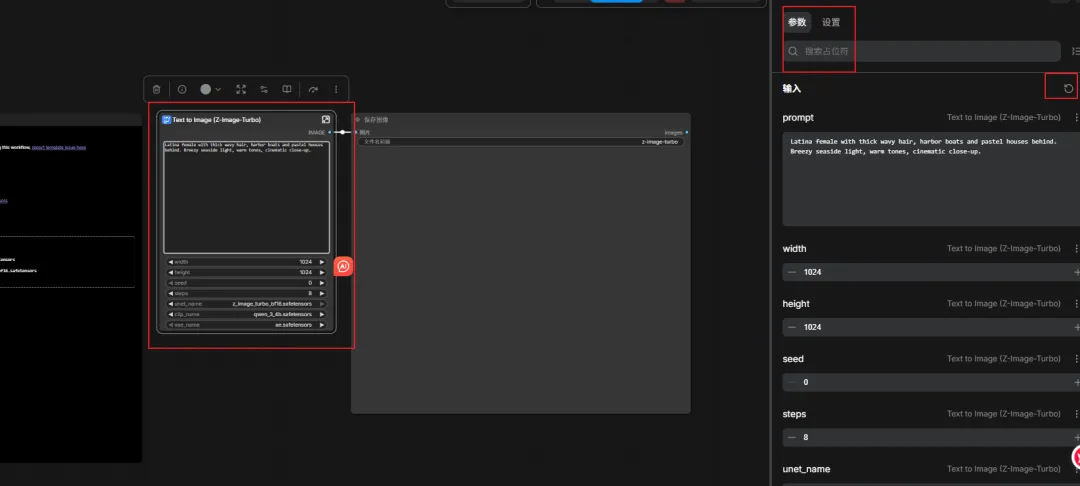Image resolution: width=1080 pixels, height=486 pixels.
Task: Edit the prompt text area in the right panel
Action: tap(931, 180)
